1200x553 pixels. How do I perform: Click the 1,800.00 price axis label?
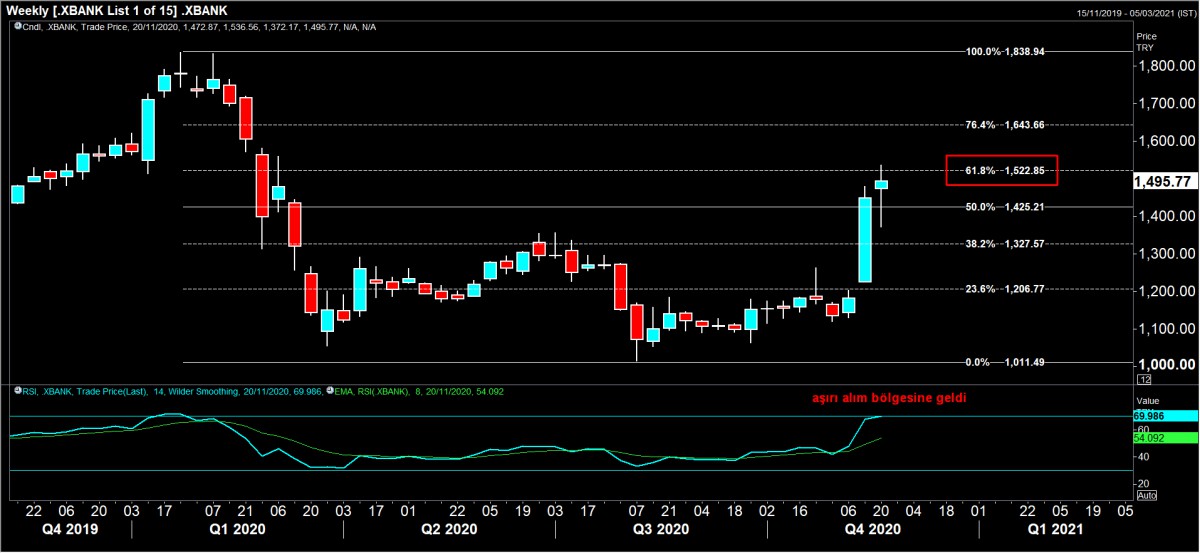(x=1167, y=66)
